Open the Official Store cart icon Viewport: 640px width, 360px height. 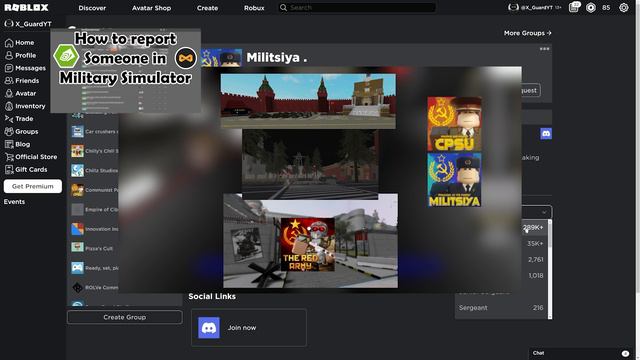(9, 157)
